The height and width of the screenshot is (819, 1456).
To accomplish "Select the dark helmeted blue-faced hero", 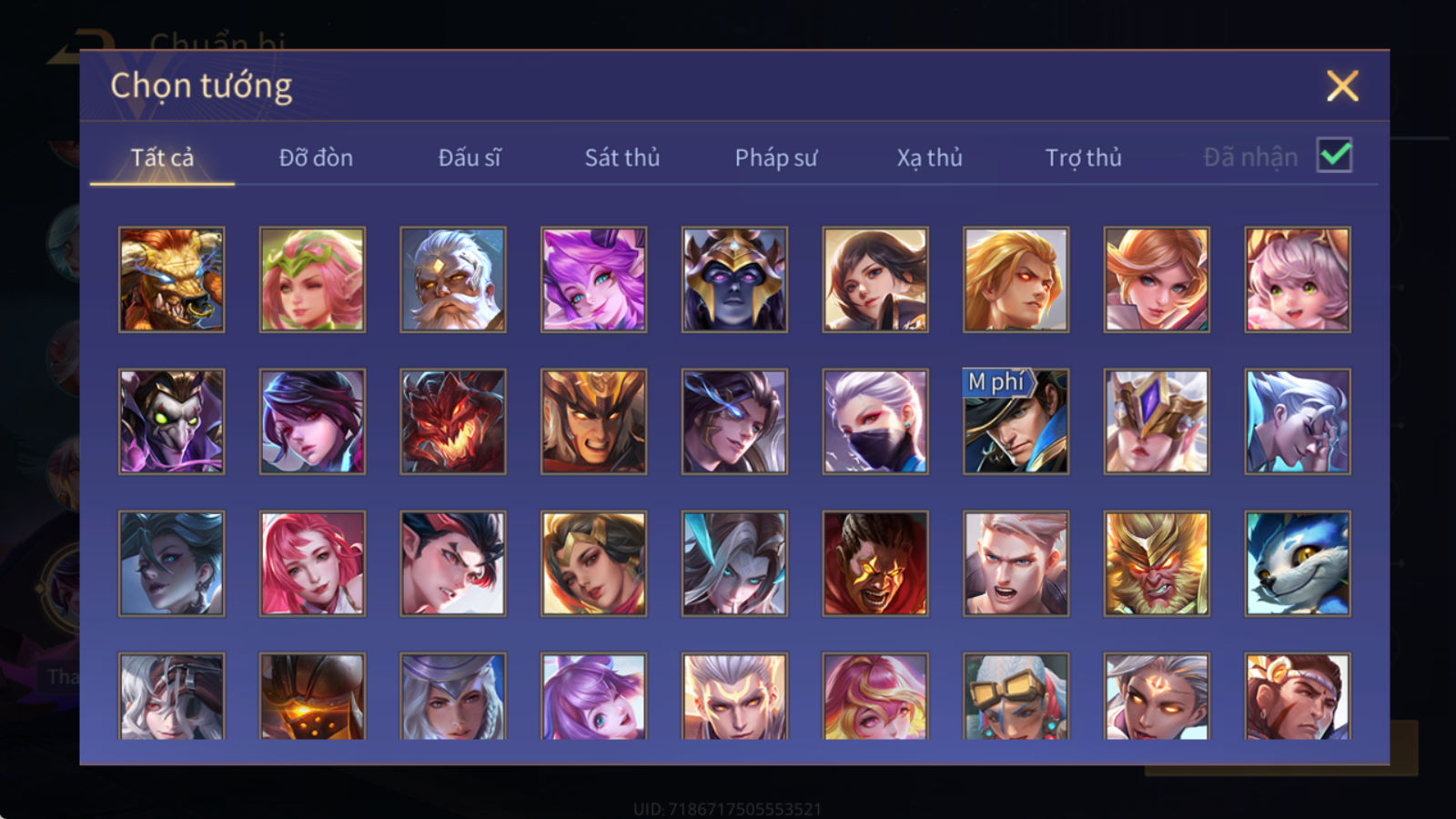I will (733, 279).
